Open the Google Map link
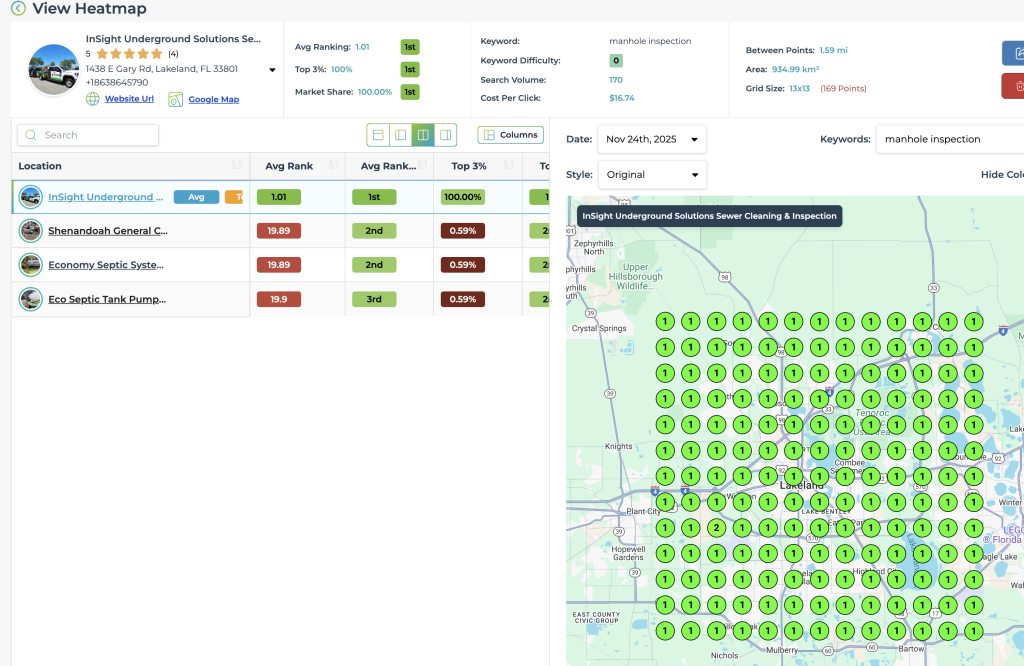The image size is (1024, 666). (214, 99)
